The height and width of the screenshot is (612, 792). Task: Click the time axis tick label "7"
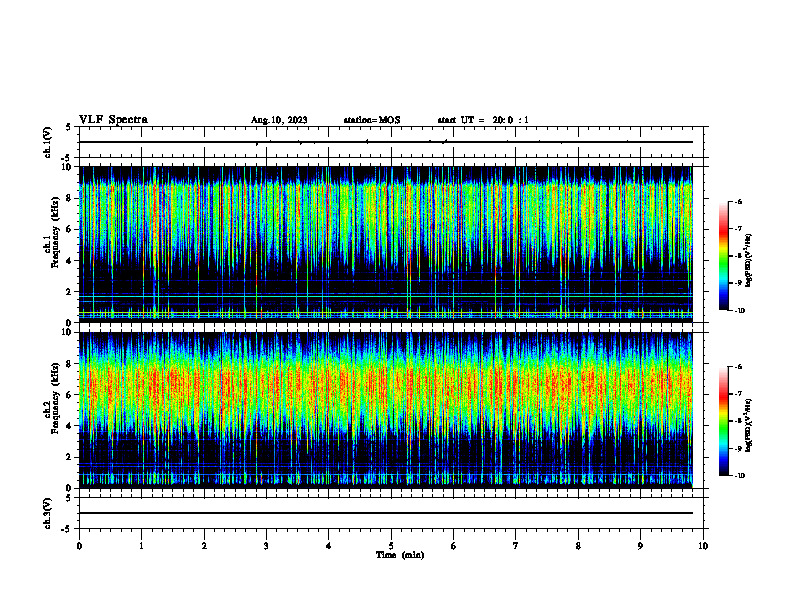[x=516, y=546]
